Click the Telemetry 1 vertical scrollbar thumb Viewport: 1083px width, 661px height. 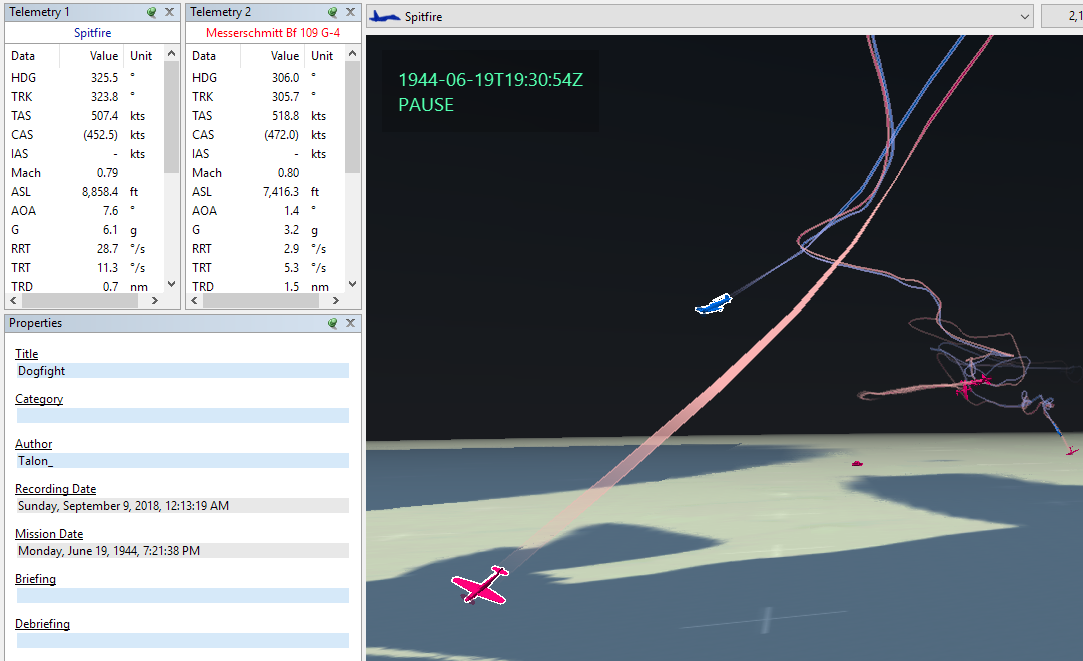[x=171, y=117]
